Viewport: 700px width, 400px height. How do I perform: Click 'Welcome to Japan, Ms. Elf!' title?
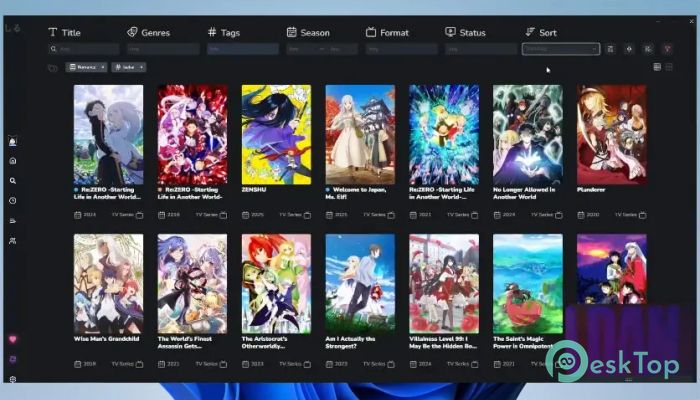[x=356, y=193]
